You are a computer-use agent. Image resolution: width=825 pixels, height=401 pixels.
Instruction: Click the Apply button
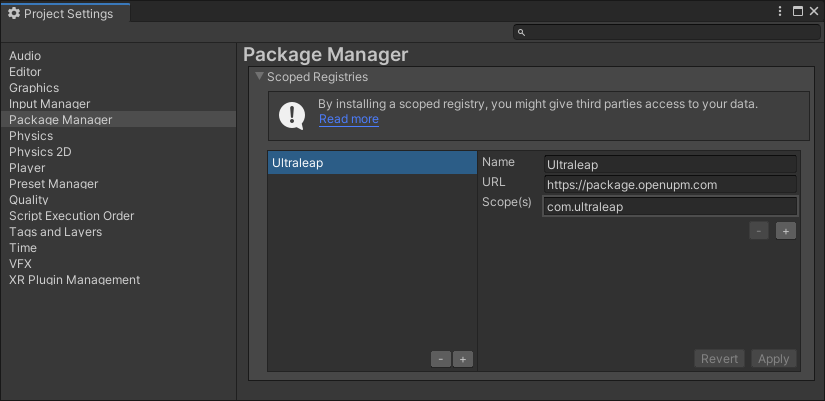[773, 359]
